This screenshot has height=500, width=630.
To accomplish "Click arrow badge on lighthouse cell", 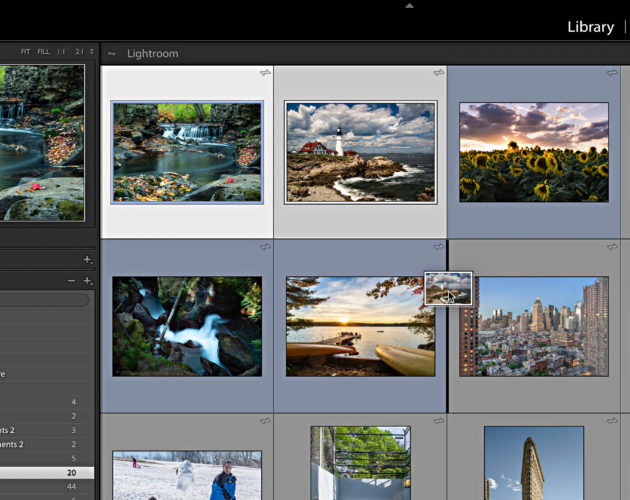I will 439,73.
